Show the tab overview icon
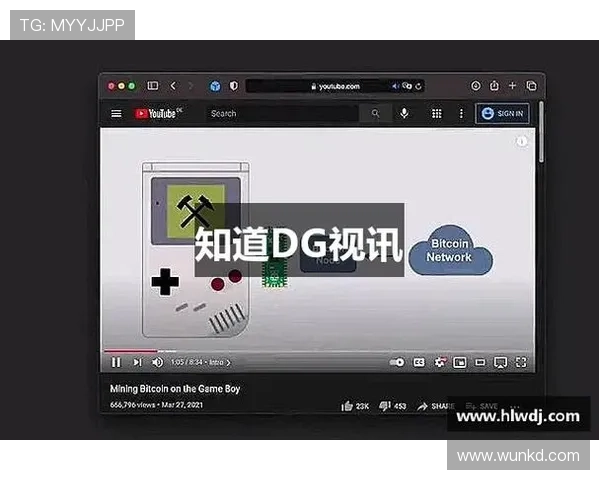 (x=531, y=86)
